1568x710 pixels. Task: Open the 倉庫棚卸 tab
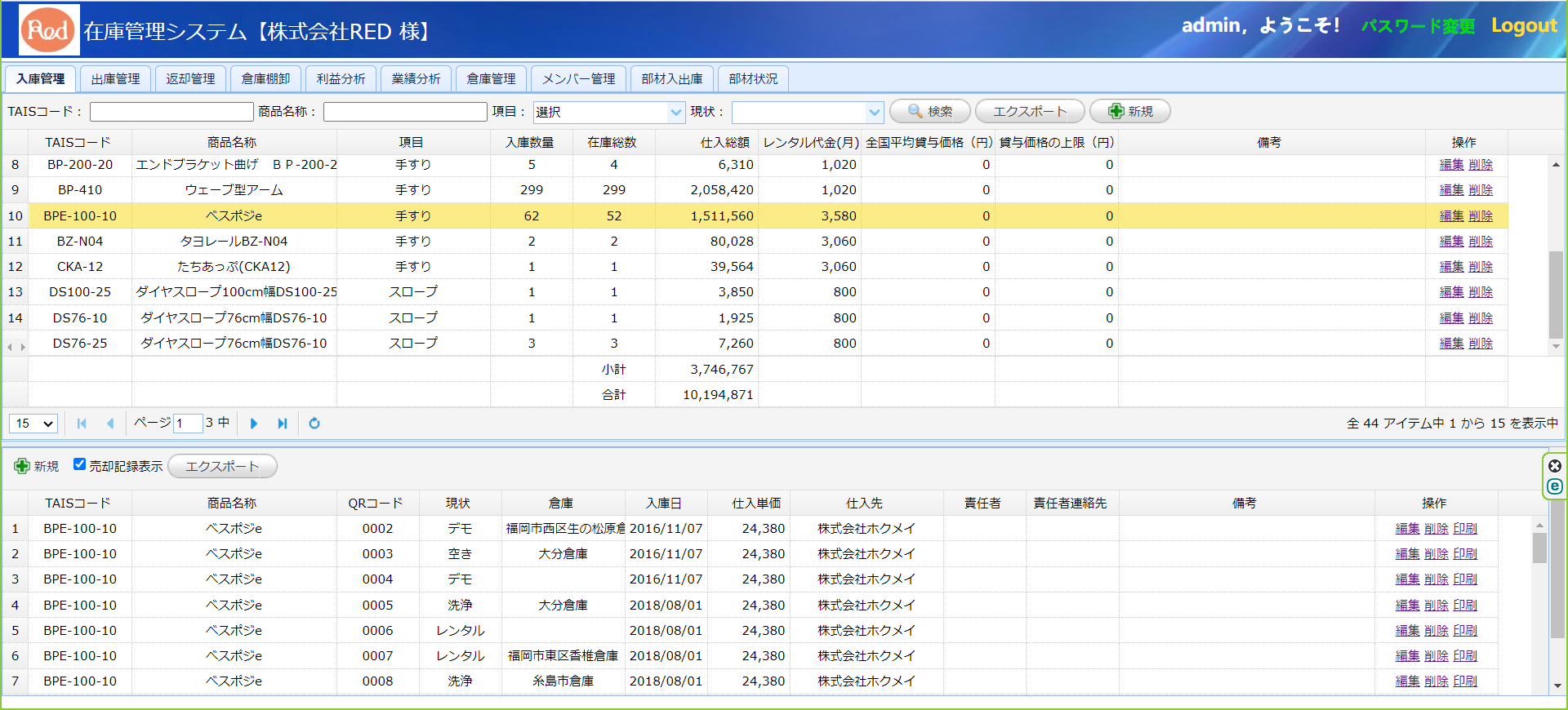click(266, 79)
